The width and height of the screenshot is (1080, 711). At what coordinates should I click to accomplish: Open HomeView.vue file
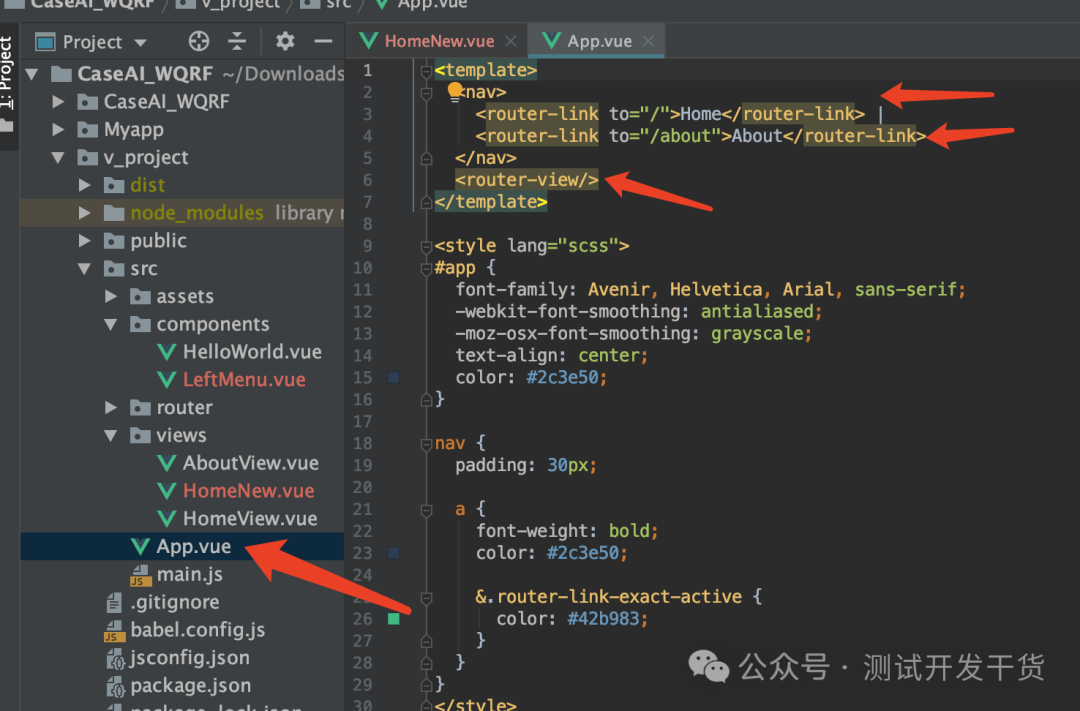(x=249, y=518)
